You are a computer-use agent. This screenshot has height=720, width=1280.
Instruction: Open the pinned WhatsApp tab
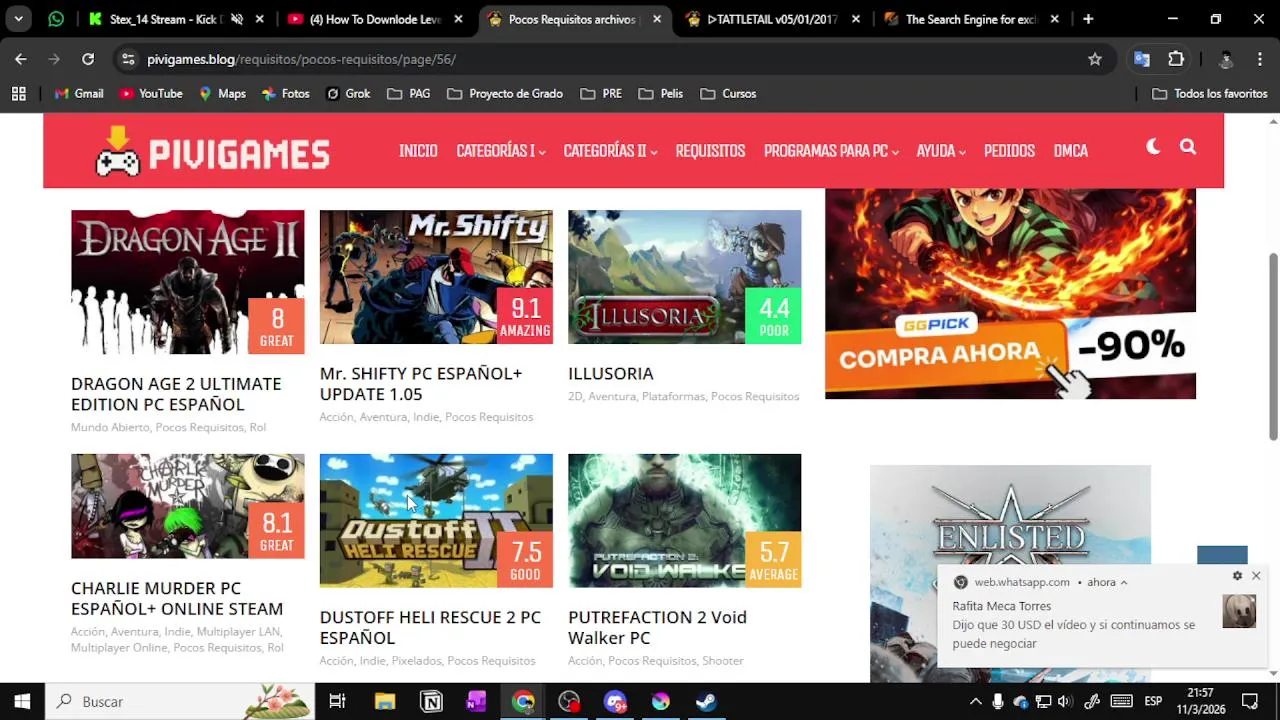[56, 19]
